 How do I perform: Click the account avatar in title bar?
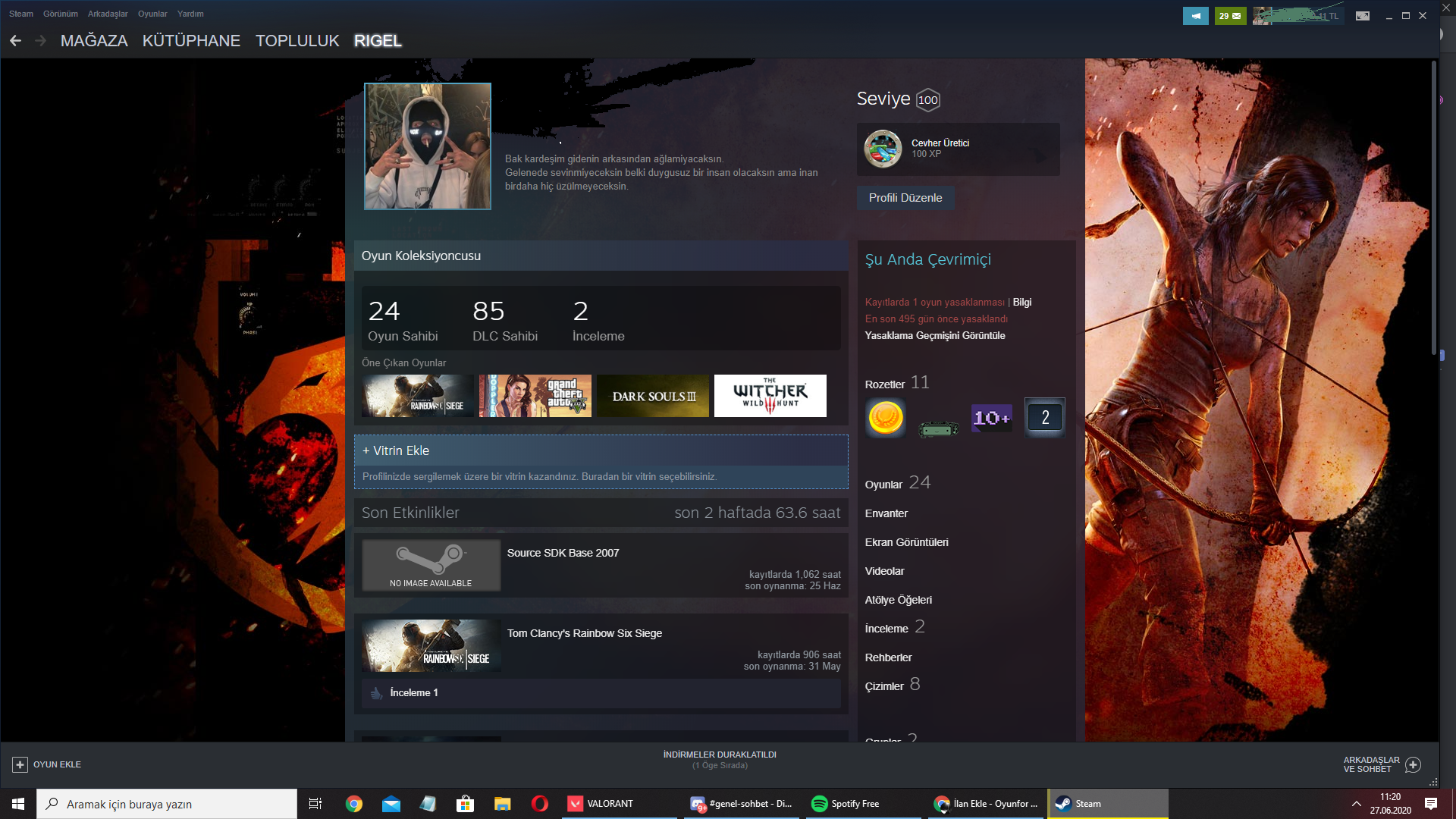click(1262, 16)
